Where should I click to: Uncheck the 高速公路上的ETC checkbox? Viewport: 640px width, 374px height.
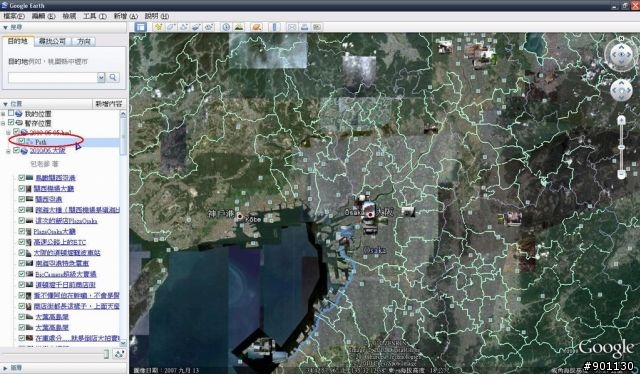21,242
